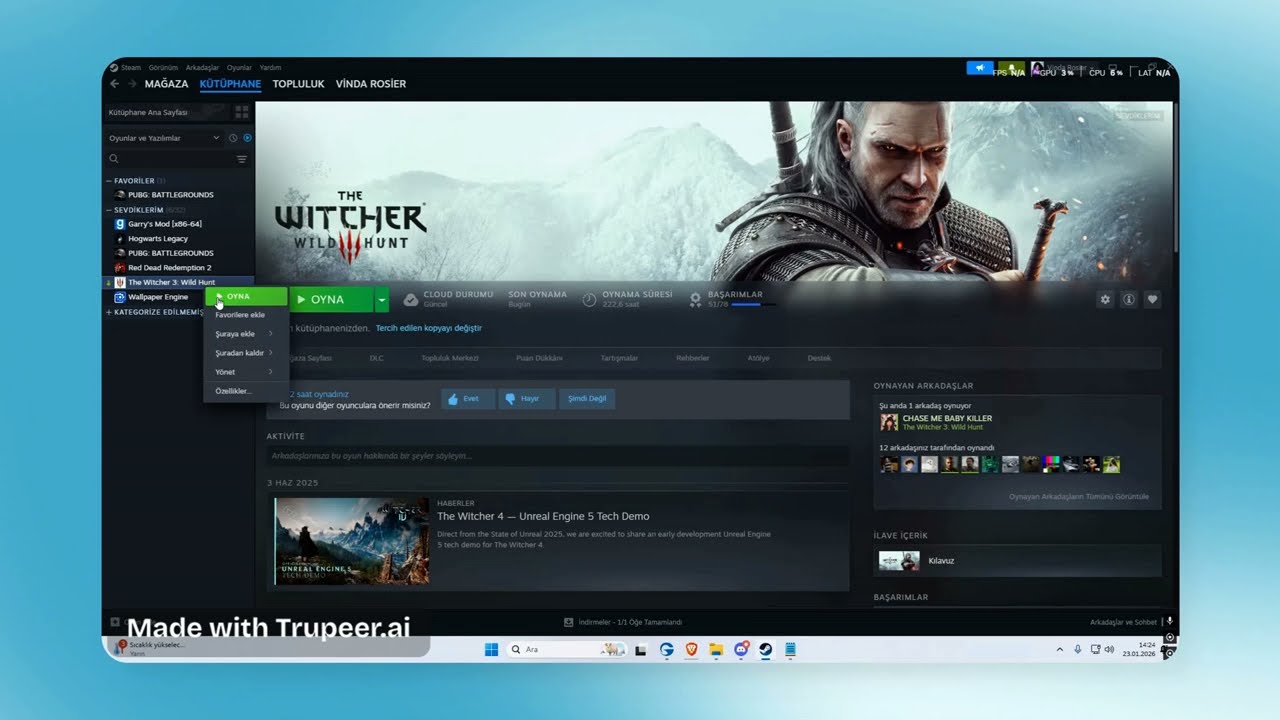Viewport: 1280px width, 720px height.
Task: Open The Witcher 4 tech demo thumbnail
Action: click(x=352, y=541)
